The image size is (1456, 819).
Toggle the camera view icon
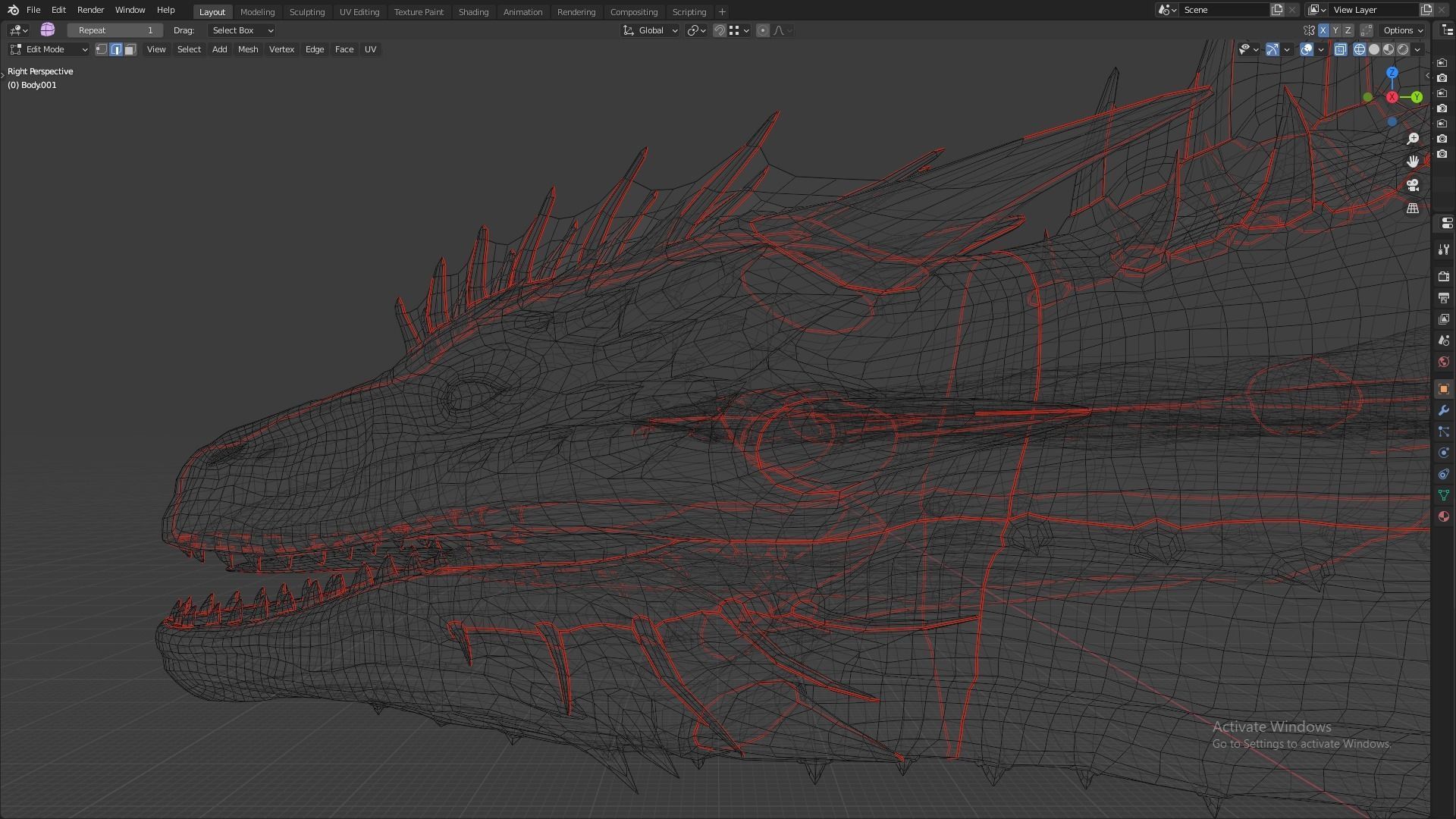click(x=1413, y=185)
